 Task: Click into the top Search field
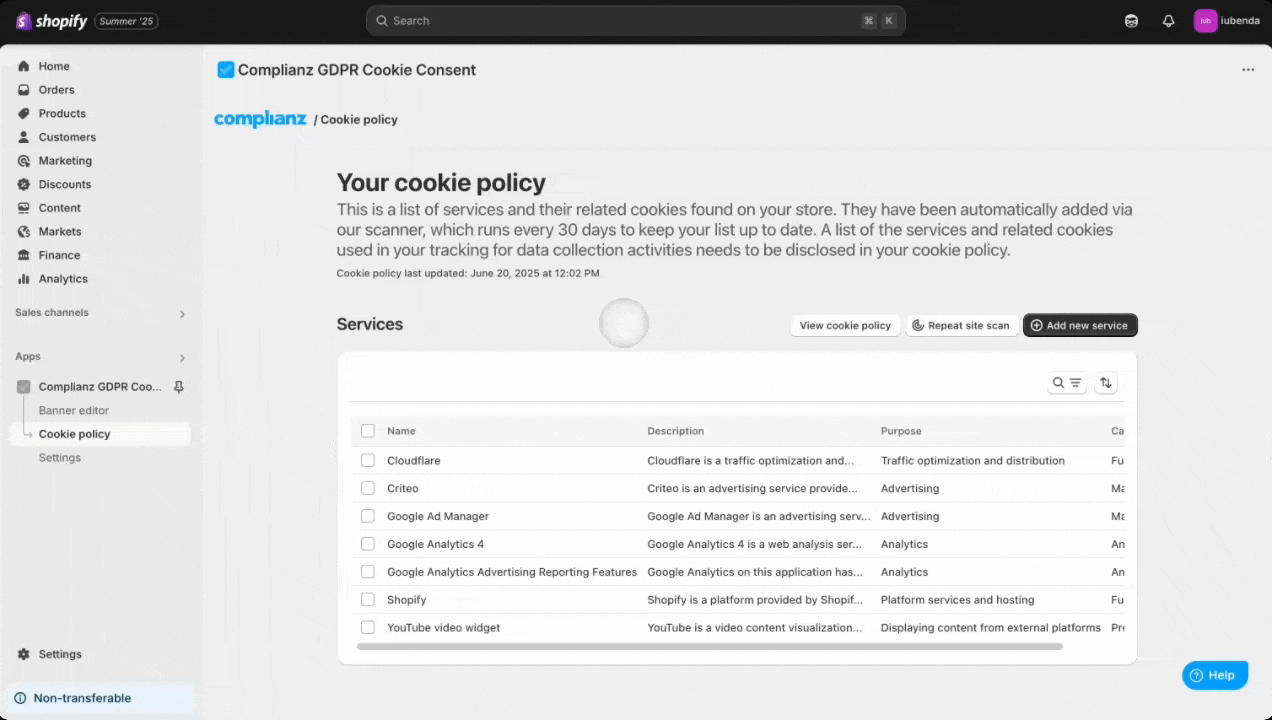(636, 21)
